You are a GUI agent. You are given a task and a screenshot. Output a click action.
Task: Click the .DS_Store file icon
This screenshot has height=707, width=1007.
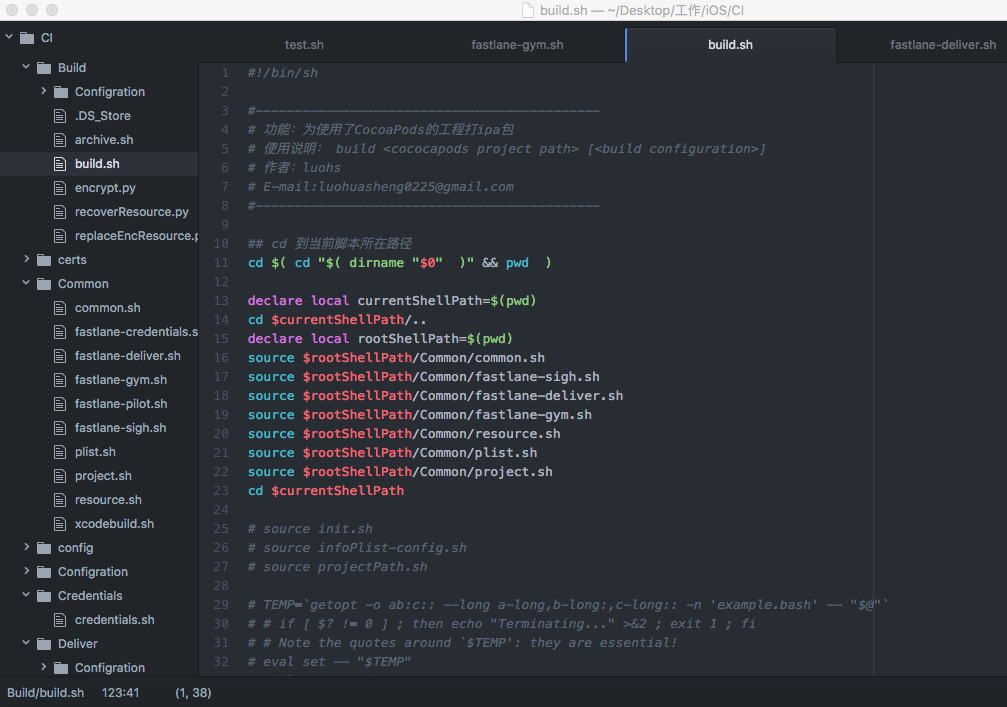60,116
